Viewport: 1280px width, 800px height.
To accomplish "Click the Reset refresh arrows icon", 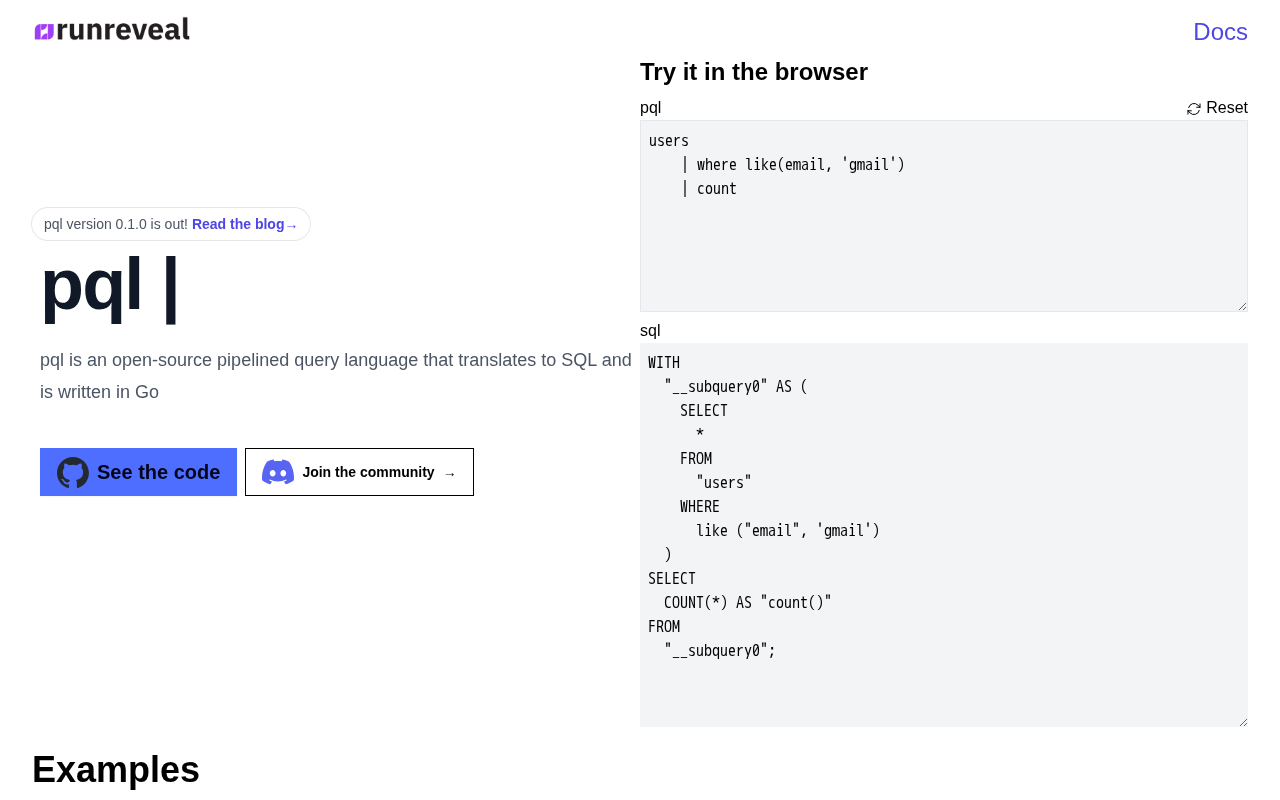I will pos(1194,109).
